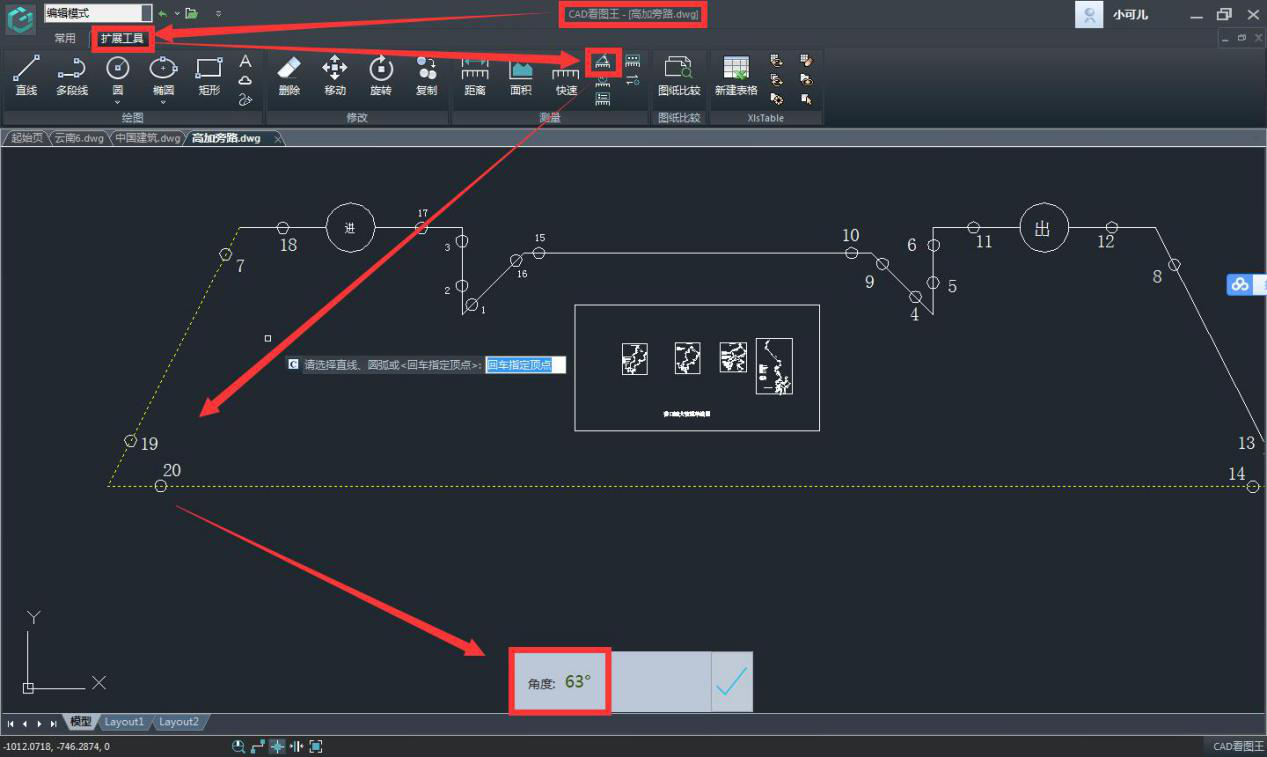Click the angle measurement icon

[x=603, y=62]
